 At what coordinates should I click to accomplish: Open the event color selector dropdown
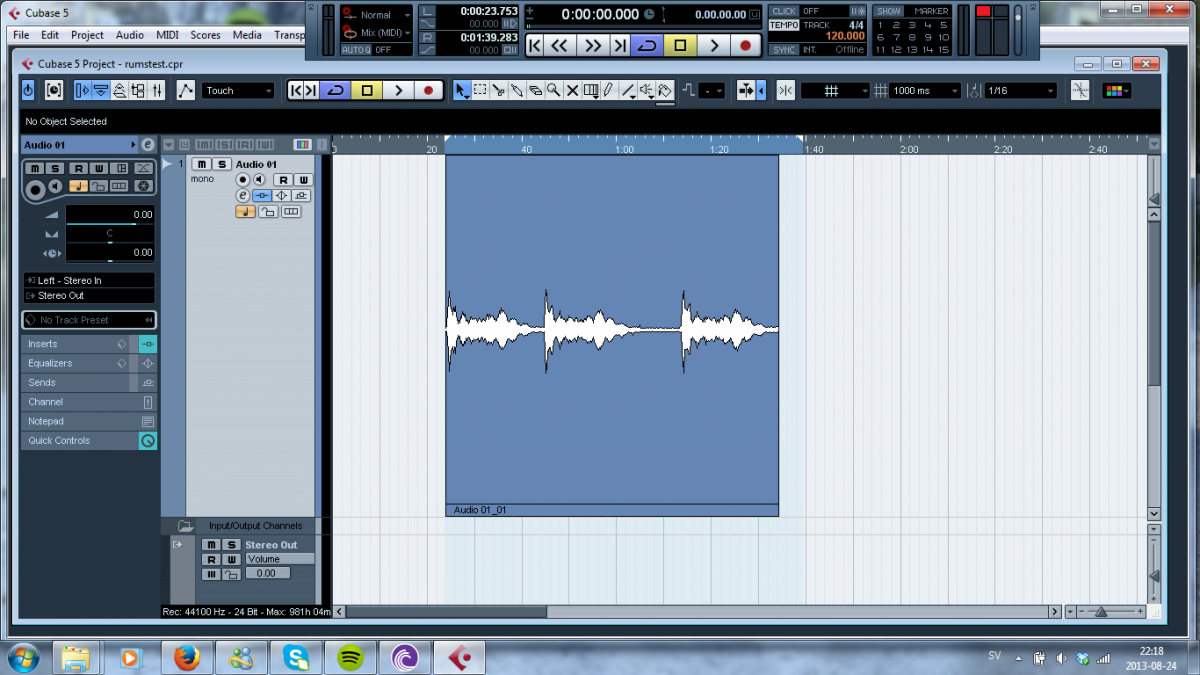(1116, 90)
